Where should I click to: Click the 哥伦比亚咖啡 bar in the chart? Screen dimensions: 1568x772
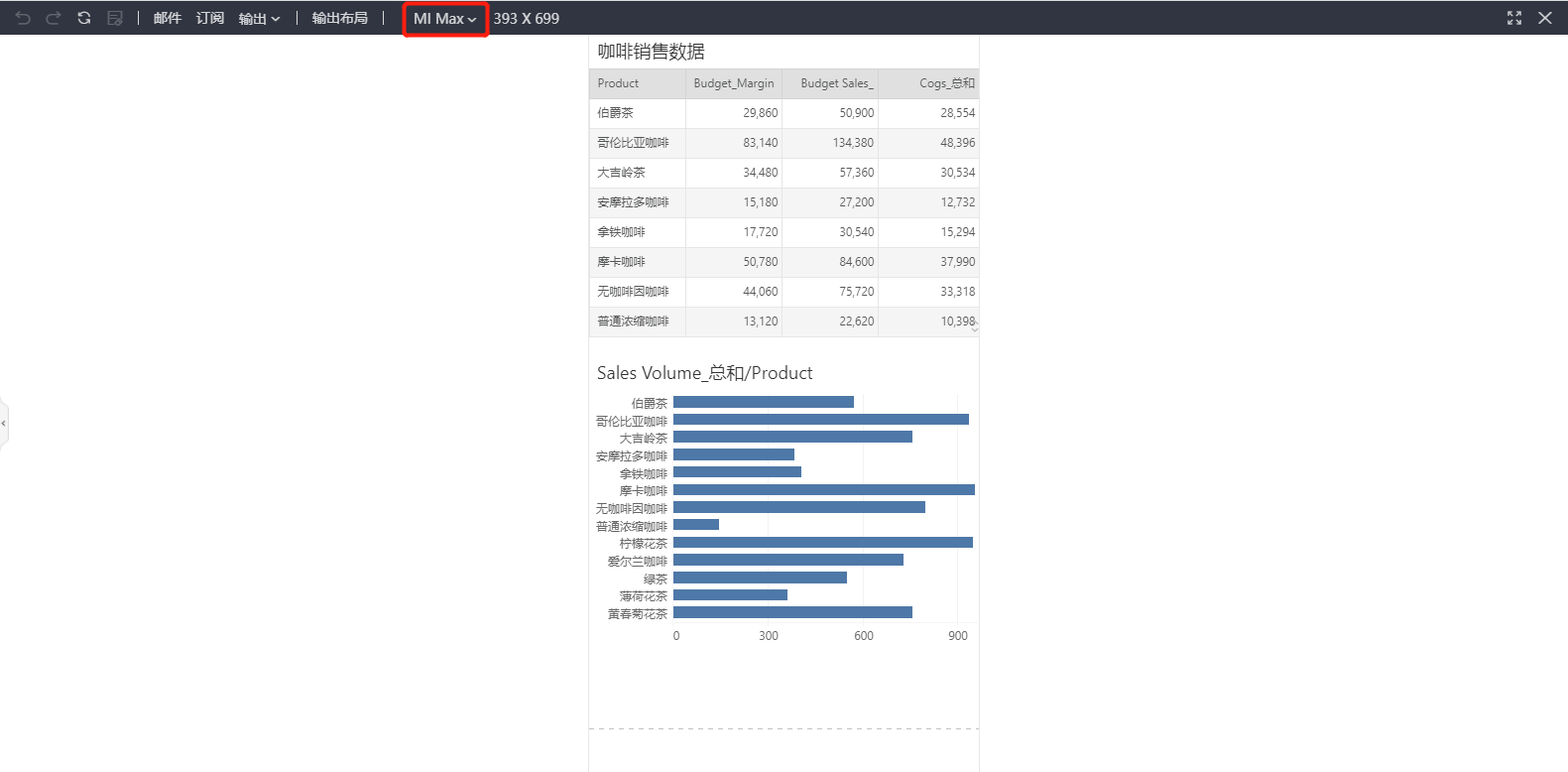coord(821,420)
